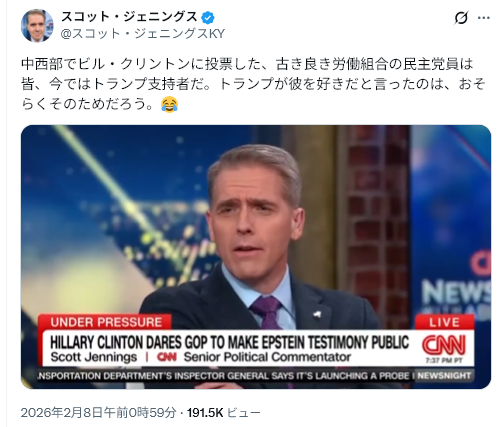Viewport: 501px width, 427px height.
Task: Click the Hillary Clinton headline chyron
Action: [x=229, y=342]
